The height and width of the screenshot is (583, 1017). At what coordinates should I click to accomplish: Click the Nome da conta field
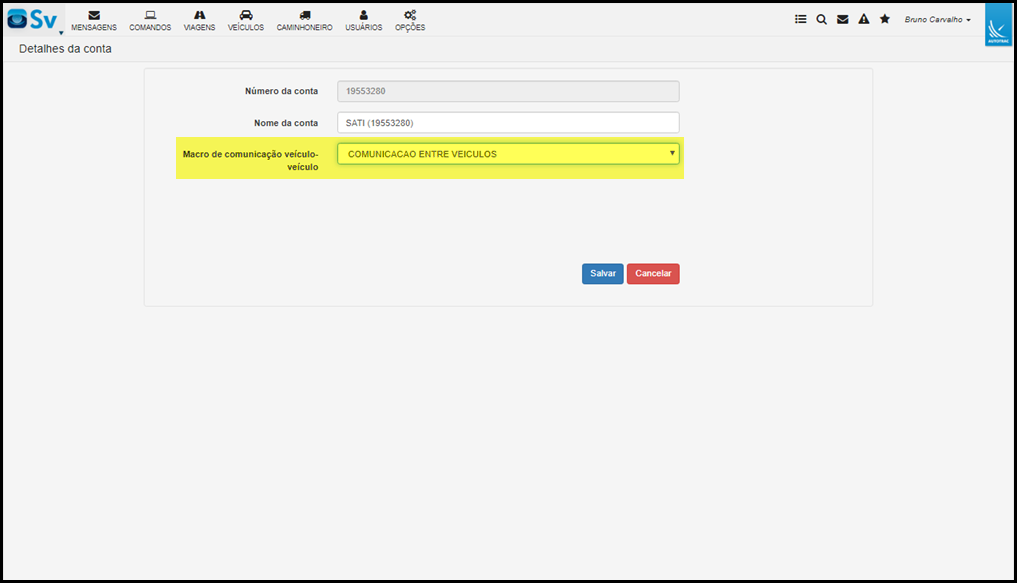click(508, 123)
